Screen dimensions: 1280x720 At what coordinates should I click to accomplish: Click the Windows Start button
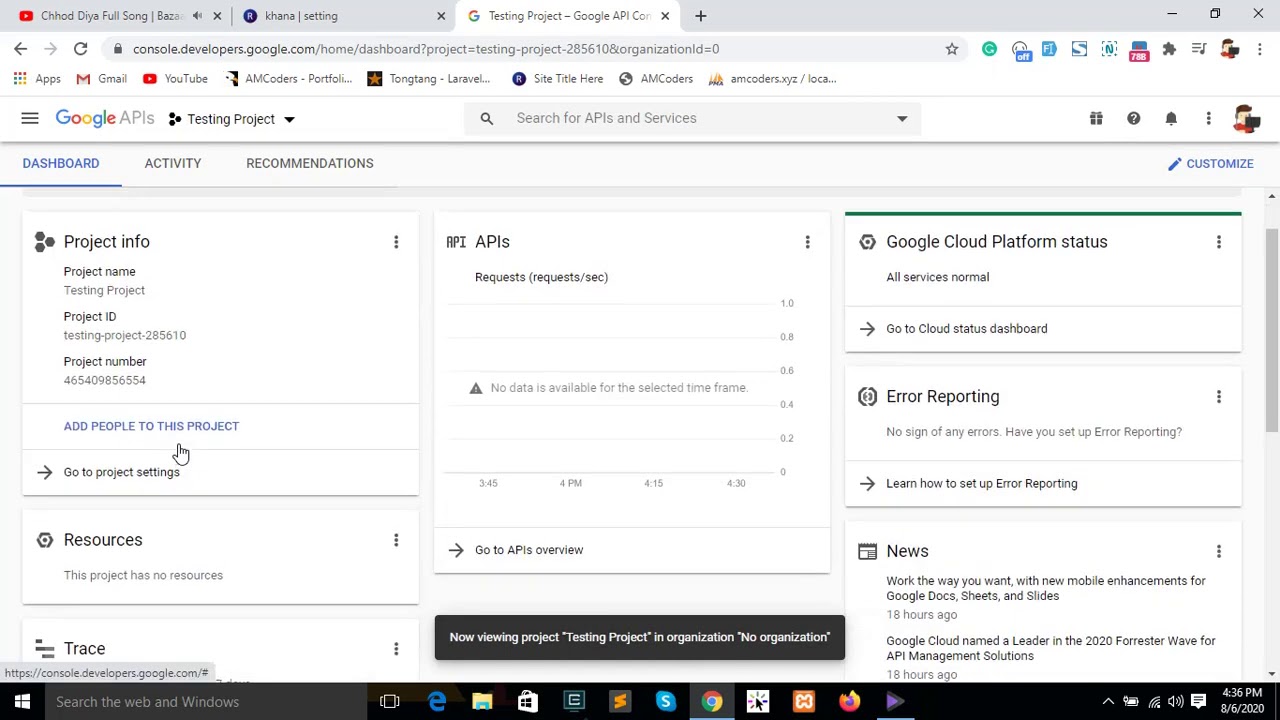click(22, 702)
